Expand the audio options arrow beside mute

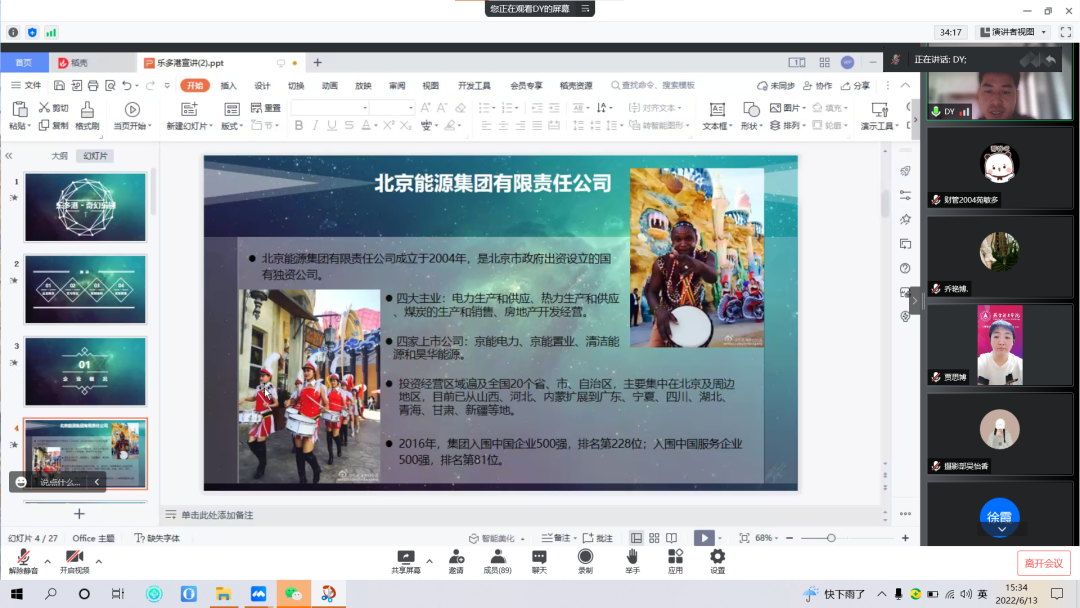[x=47, y=561]
